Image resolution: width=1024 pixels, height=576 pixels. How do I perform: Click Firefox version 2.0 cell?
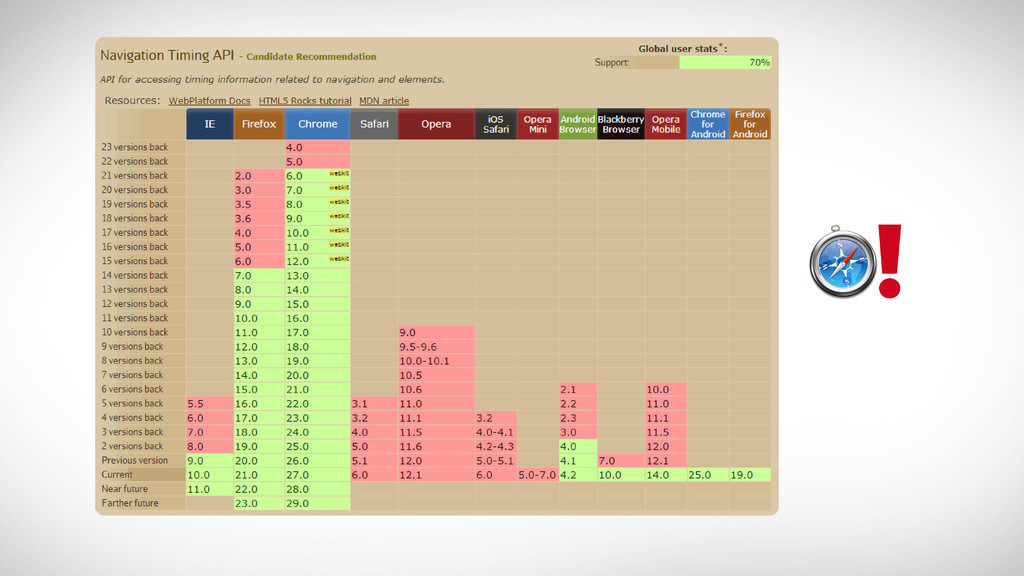pos(259,176)
